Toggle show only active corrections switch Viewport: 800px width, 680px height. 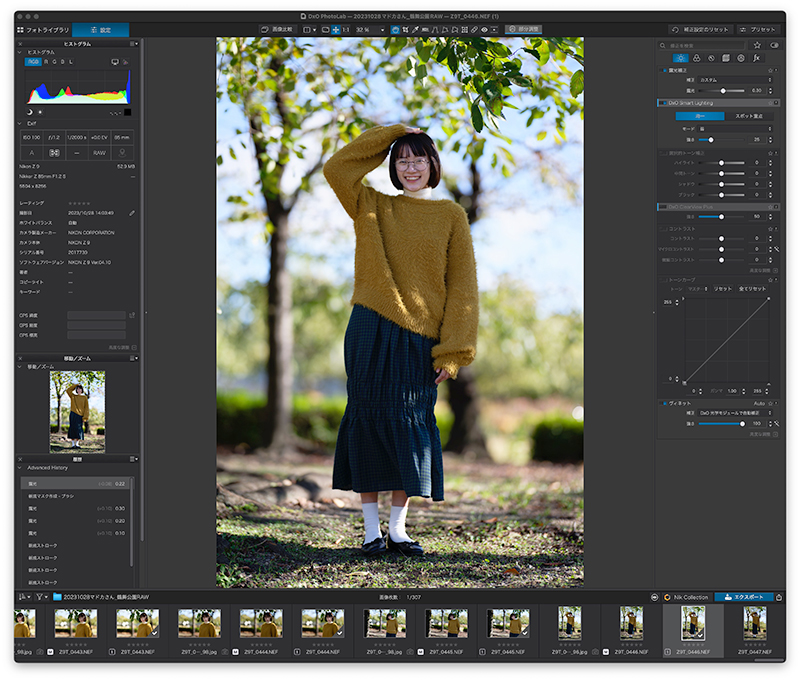click(x=774, y=45)
